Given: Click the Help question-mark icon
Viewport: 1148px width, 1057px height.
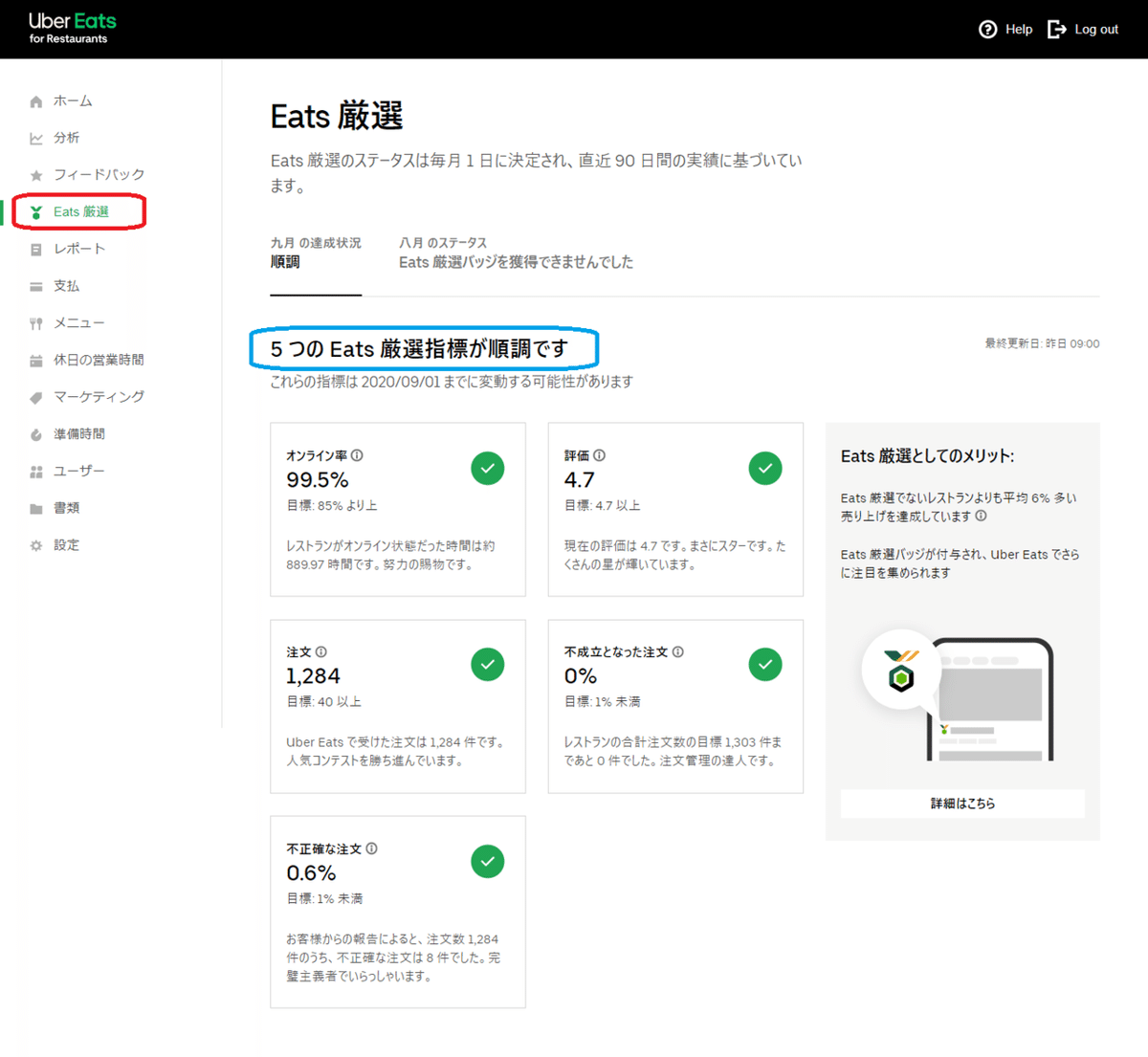Looking at the screenshot, I should tap(987, 29).
